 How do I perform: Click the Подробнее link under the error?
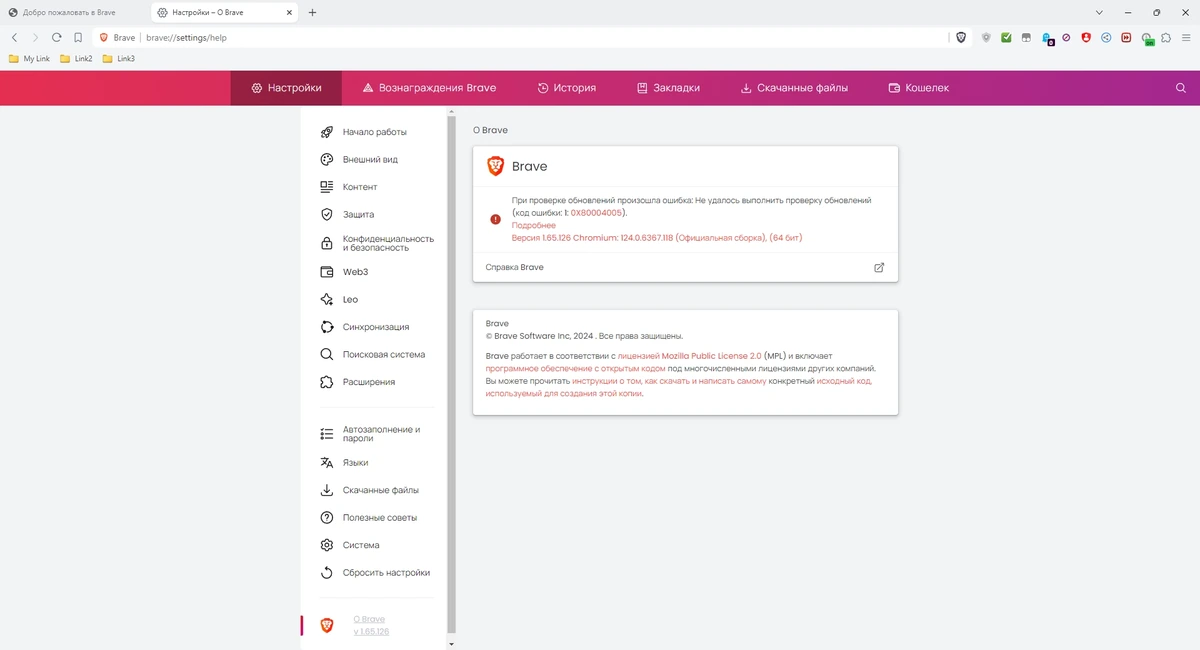tap(533, 225)
